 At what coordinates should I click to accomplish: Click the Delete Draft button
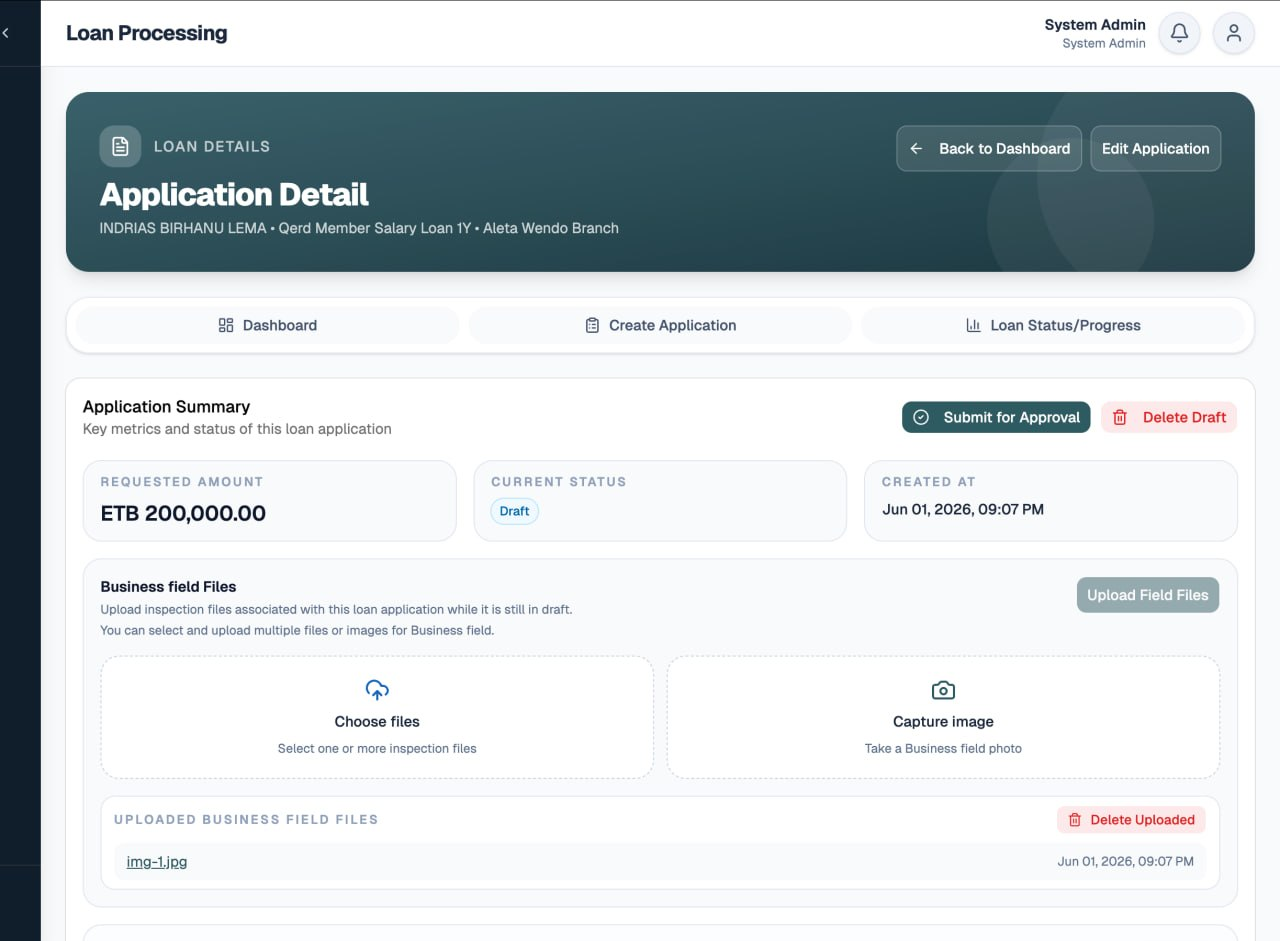click(x=1169, y=417)
